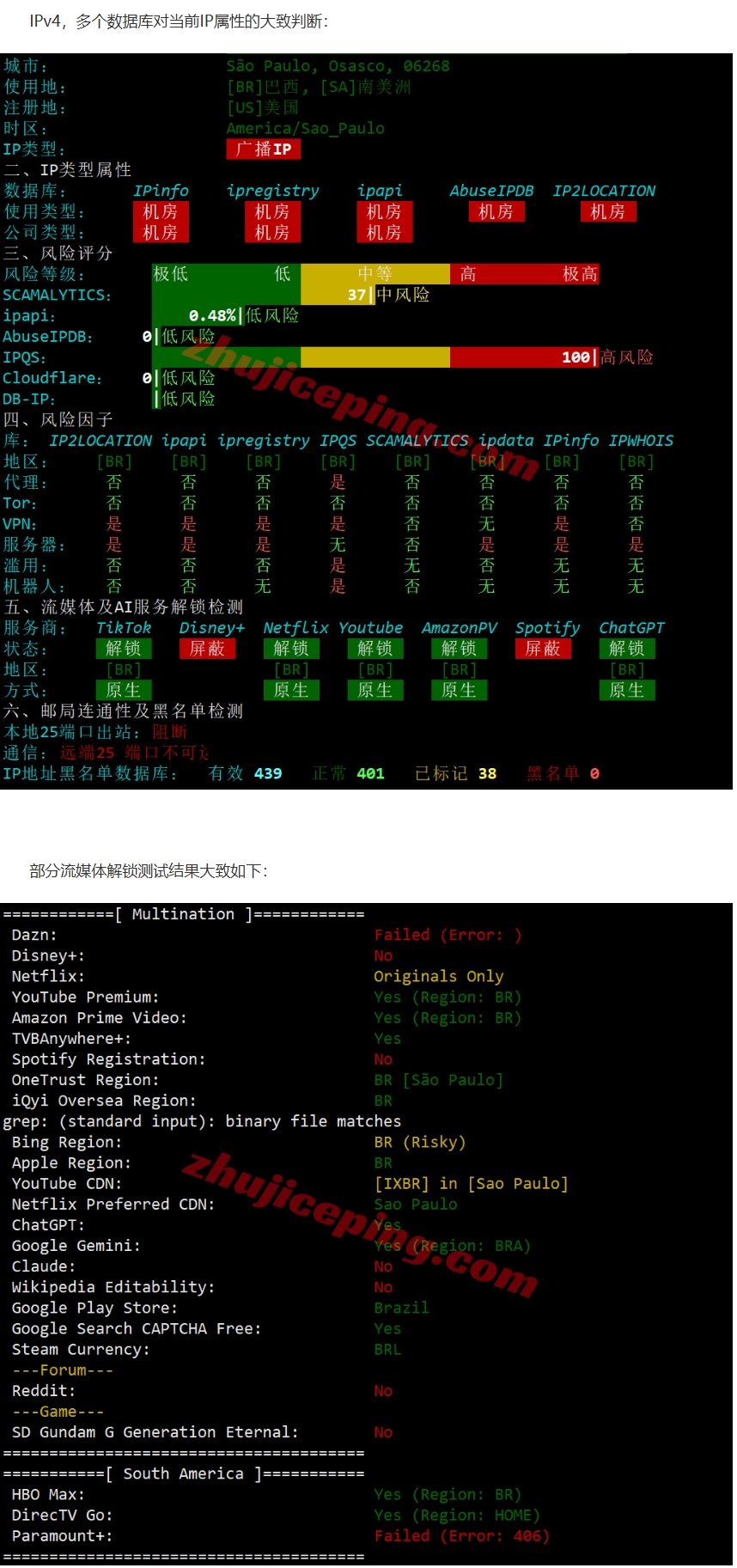Click the OneTrust Region value BR [São Paulo]
Screen dimensions: 737x1568
click(439, 1080)
